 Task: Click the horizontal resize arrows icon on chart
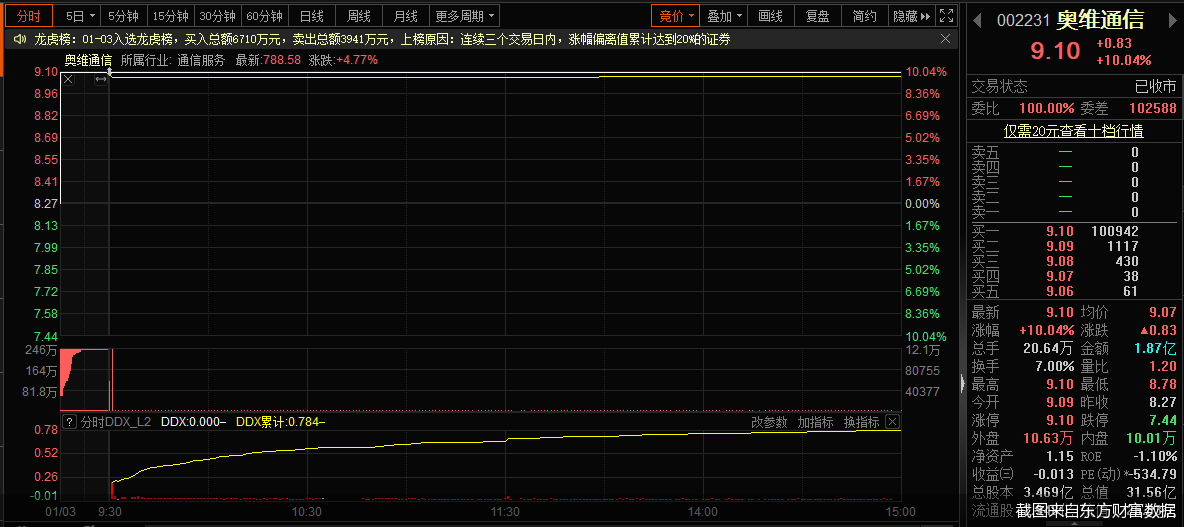pos(100,79)
